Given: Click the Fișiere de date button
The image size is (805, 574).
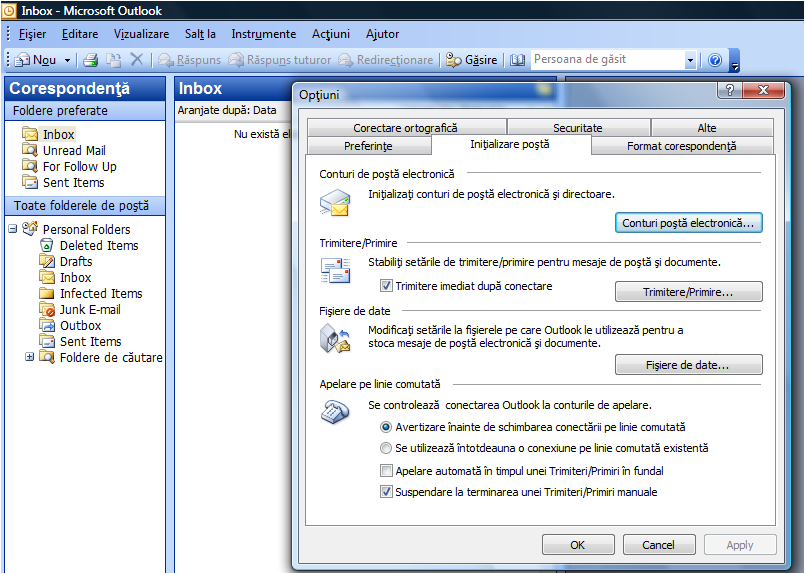Looking at the screenshot, I should click(x=688, y=365).
